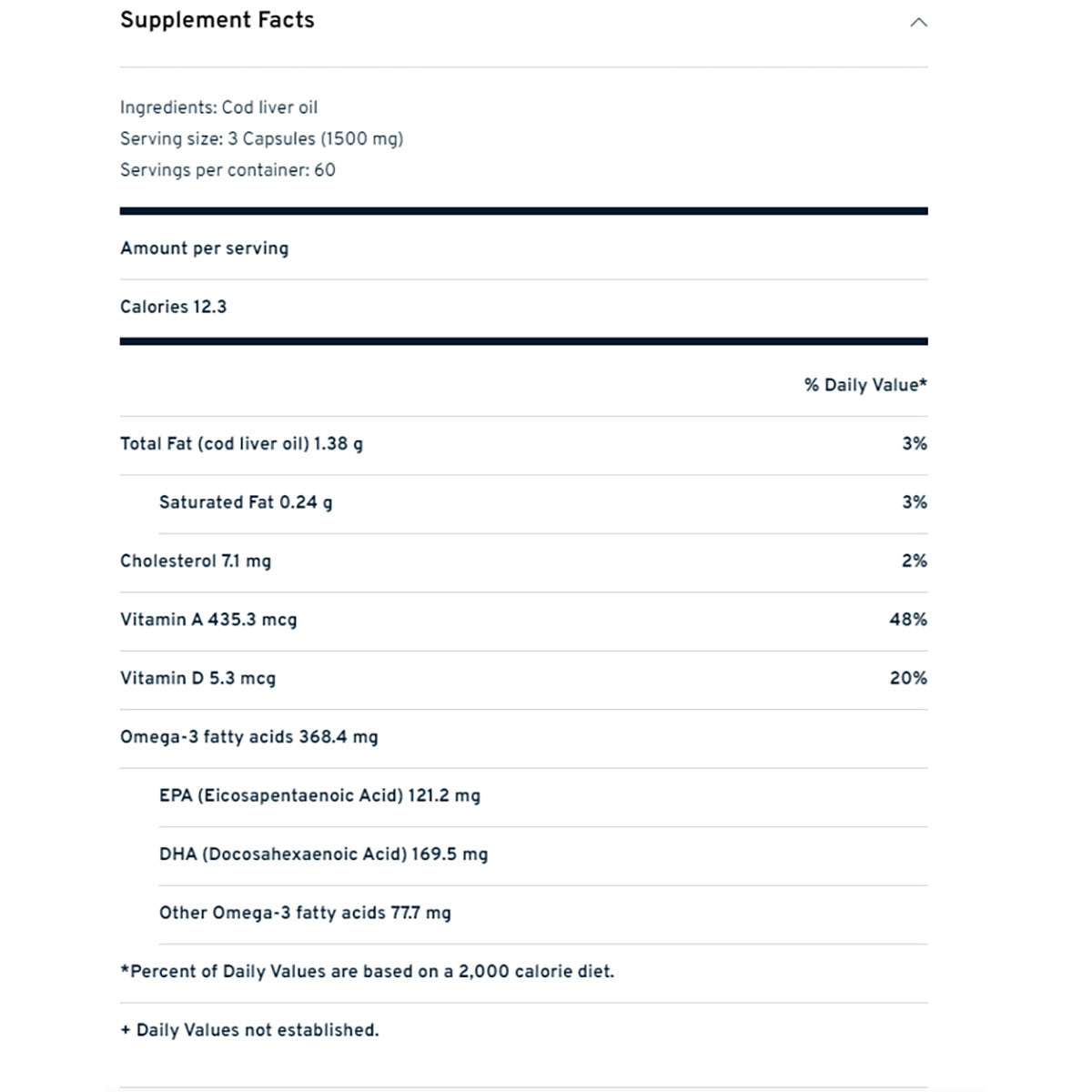The height and width of the screenshot is (1092, 1092).
Task: Click the Total Fat 1.38 g row
Action: point(241,444)
